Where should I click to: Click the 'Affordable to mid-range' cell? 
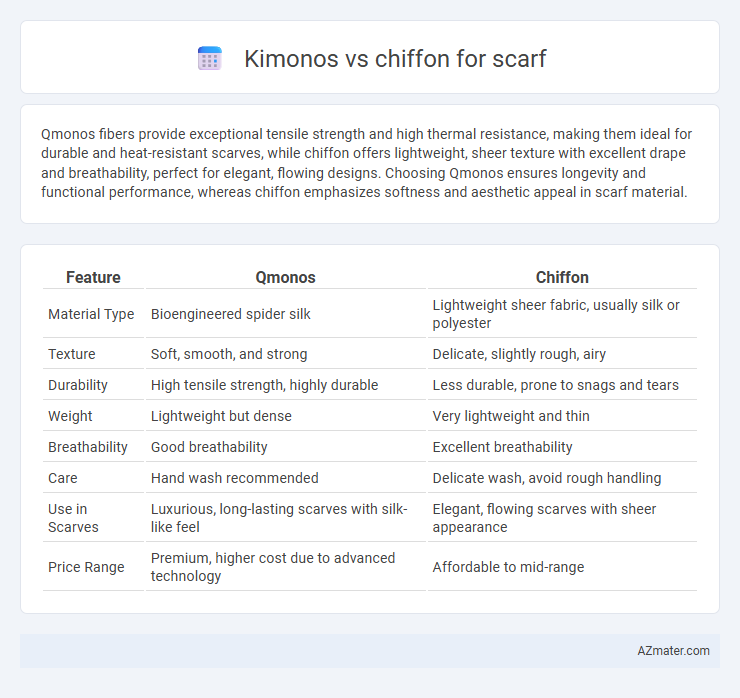click(x=508, y=567)
